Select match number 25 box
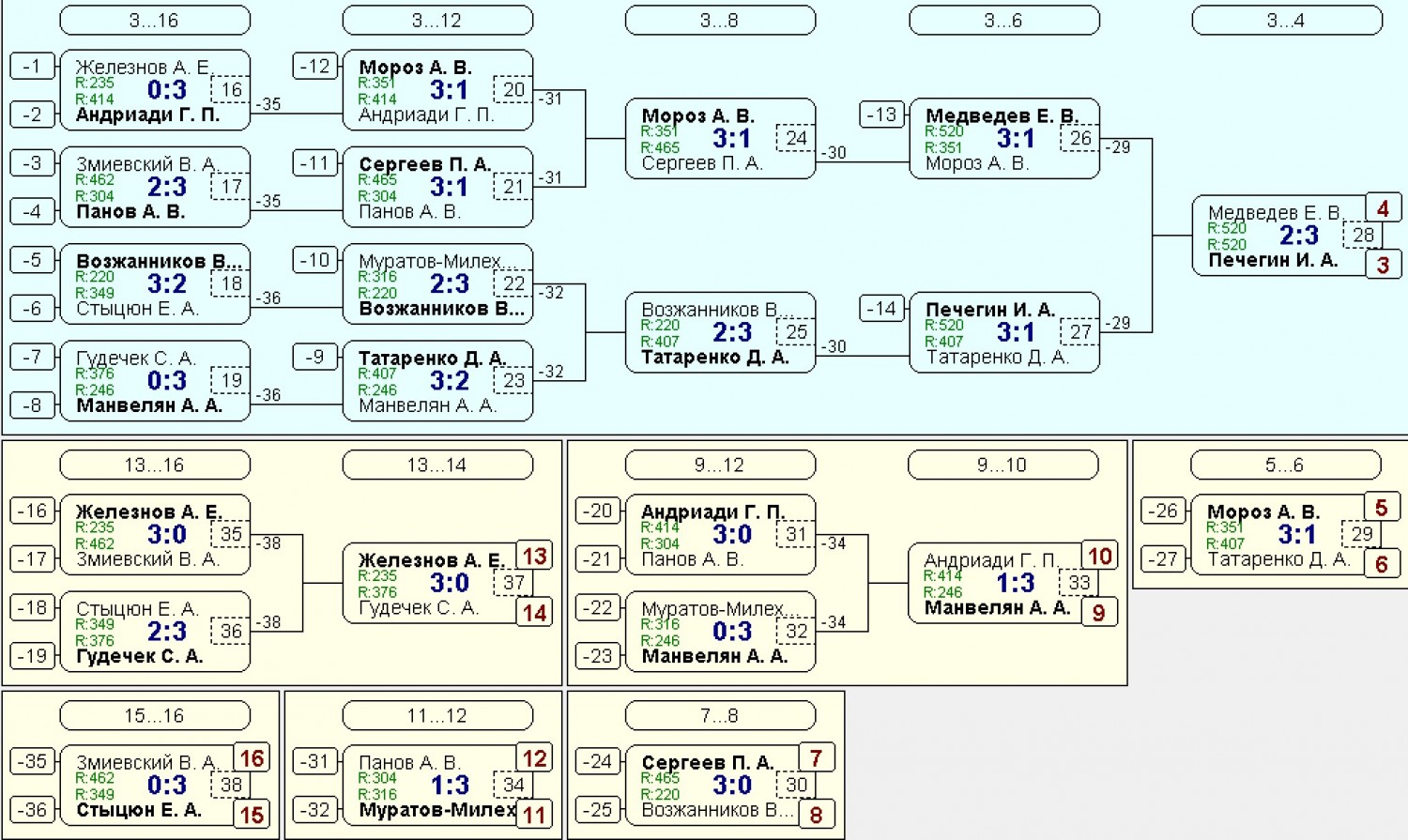1408x840 pixels. coord(796,331)
